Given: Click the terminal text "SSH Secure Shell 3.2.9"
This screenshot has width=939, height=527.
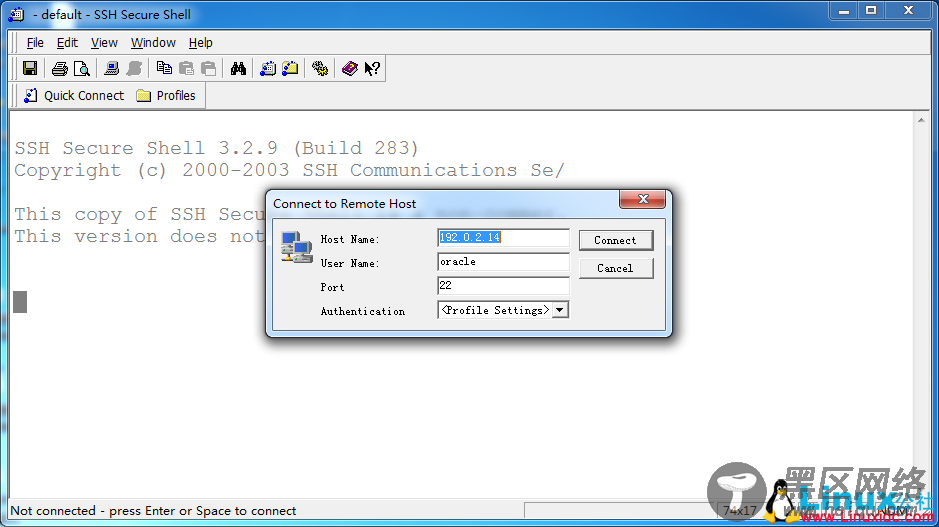Looking at the screenshot, I should pos(146,148).
